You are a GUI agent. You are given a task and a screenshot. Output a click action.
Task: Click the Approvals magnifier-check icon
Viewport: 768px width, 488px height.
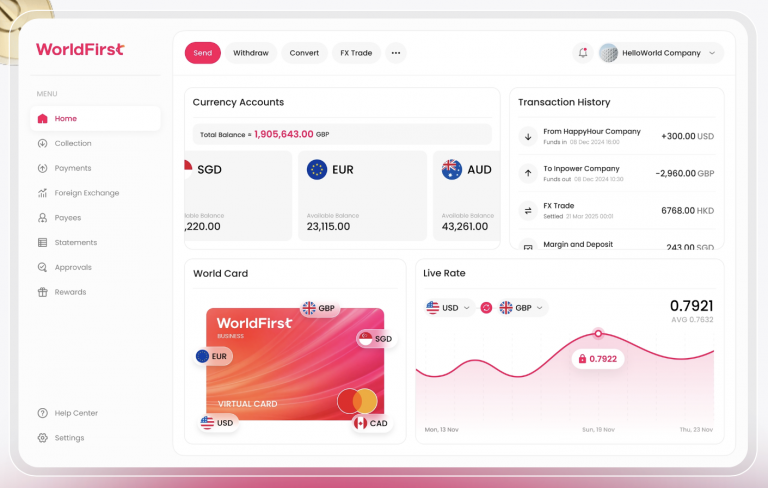tap(43, 267)
